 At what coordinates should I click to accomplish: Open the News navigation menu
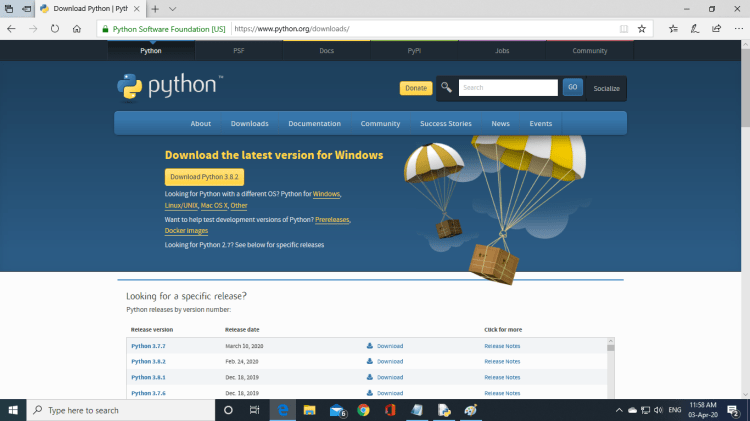click(500, 123)
